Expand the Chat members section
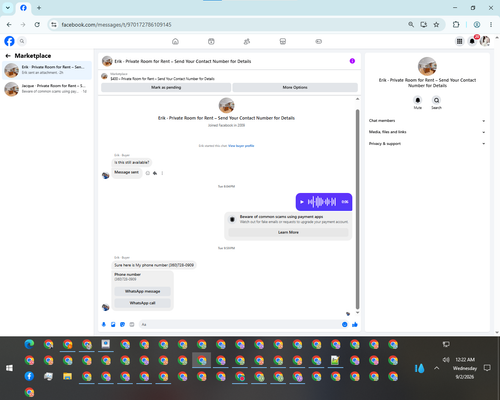The height and width of the screenshot is (400, 500). point(427,121)
